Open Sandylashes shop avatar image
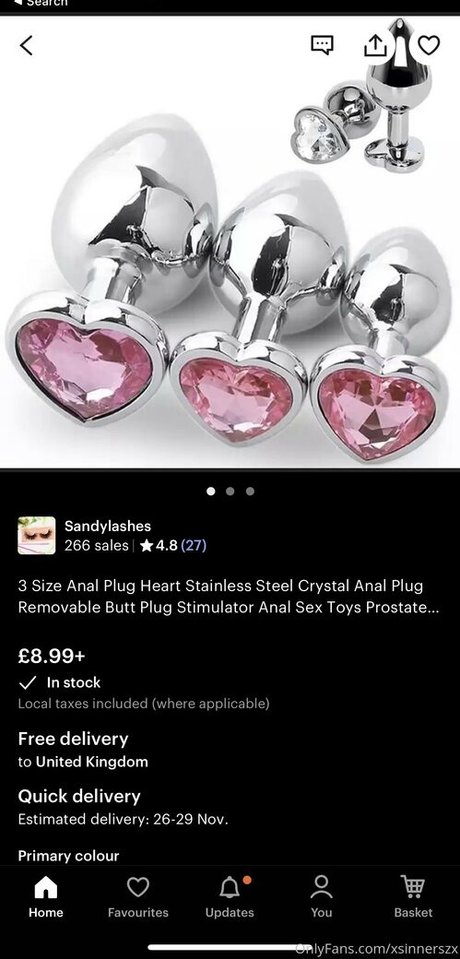This screenshot has height=959, width=460. point(37,535)
